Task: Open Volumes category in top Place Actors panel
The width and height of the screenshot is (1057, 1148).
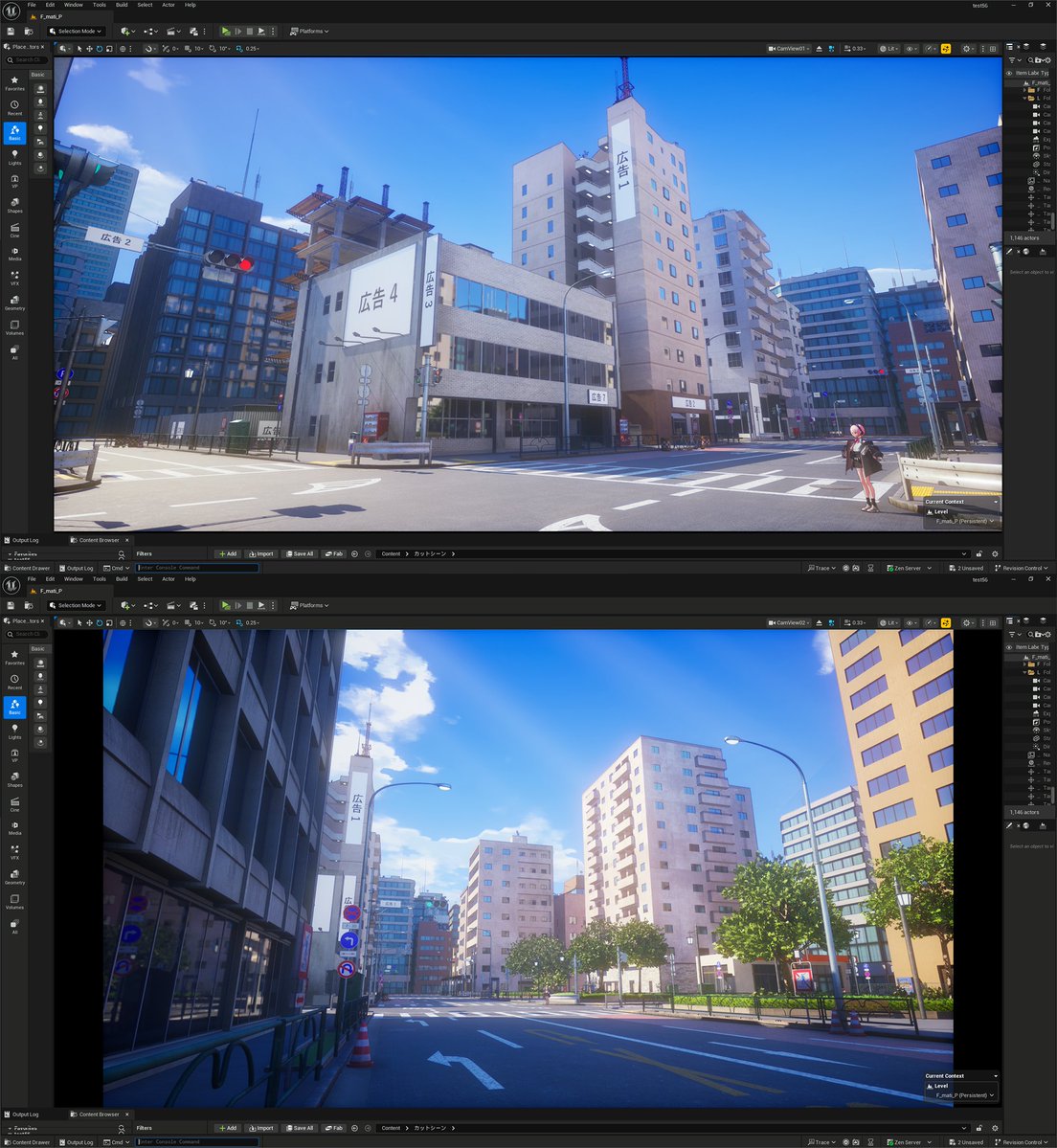Action: (x=14, y=327)
